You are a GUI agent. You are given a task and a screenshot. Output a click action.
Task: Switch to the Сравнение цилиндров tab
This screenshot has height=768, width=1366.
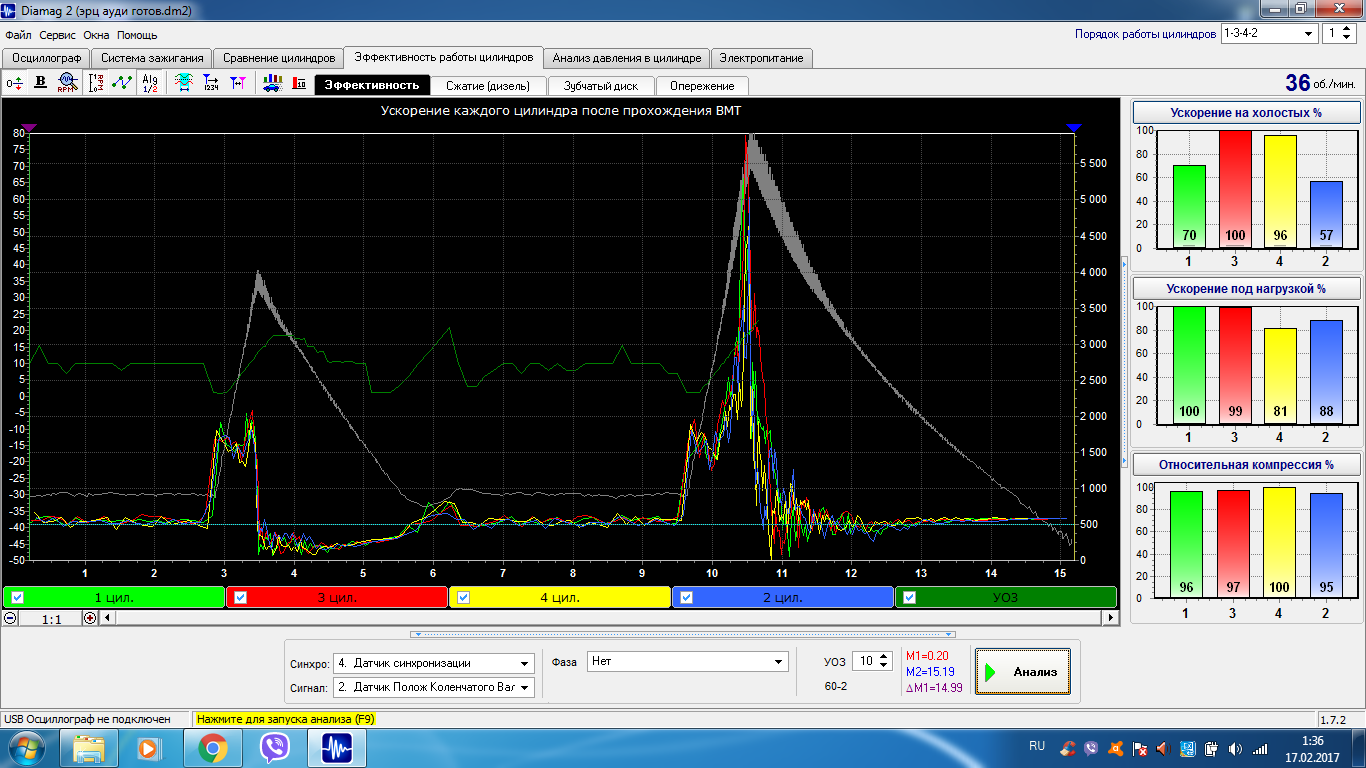point(279,58)
